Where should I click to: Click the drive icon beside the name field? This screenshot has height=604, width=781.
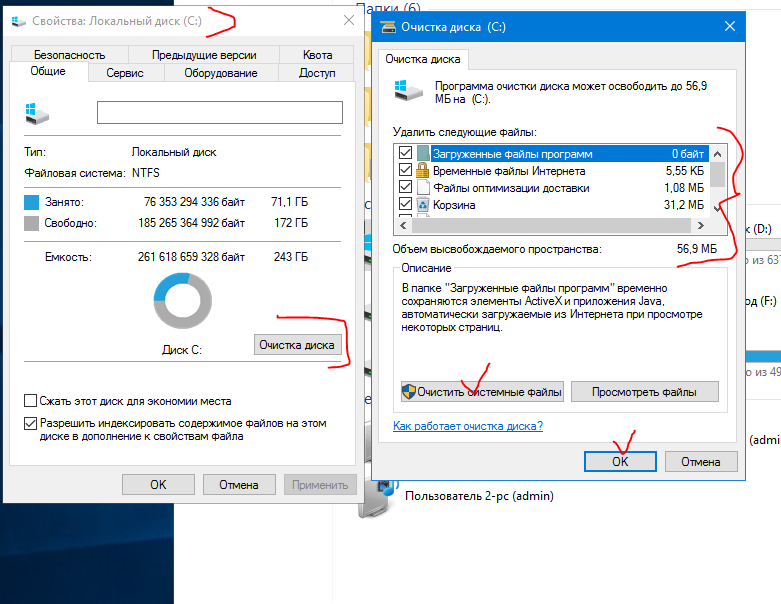(x=37, y=114)
